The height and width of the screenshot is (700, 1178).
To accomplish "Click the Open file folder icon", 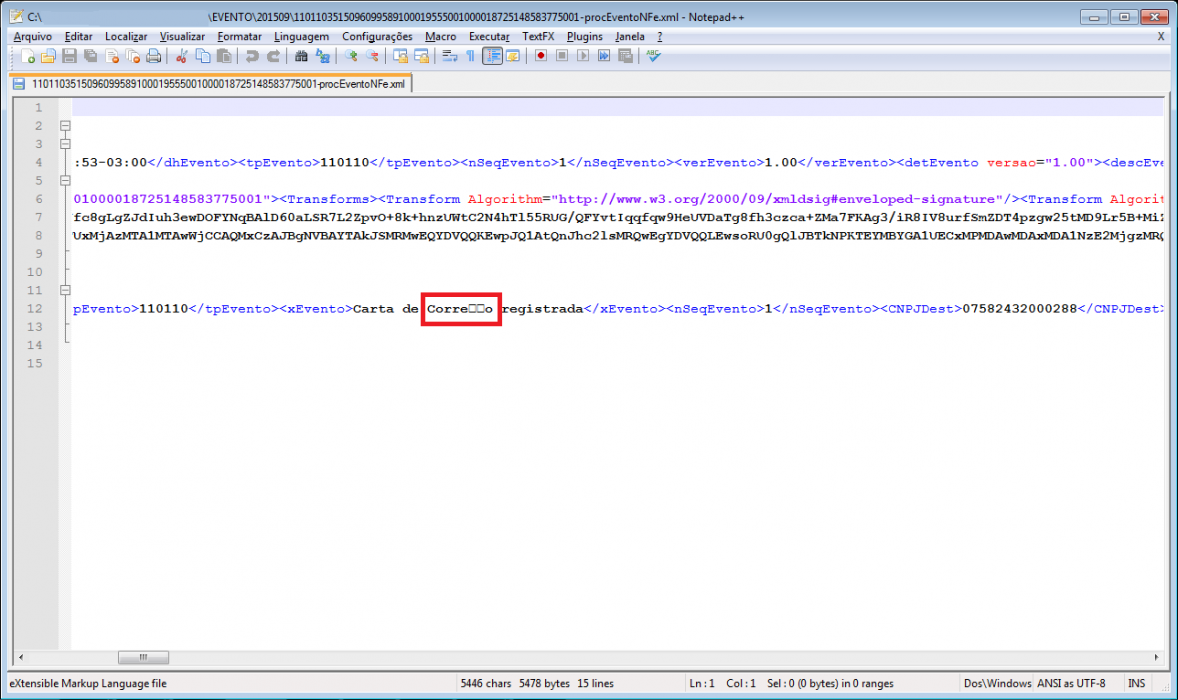I will click(x=48, y=56).
